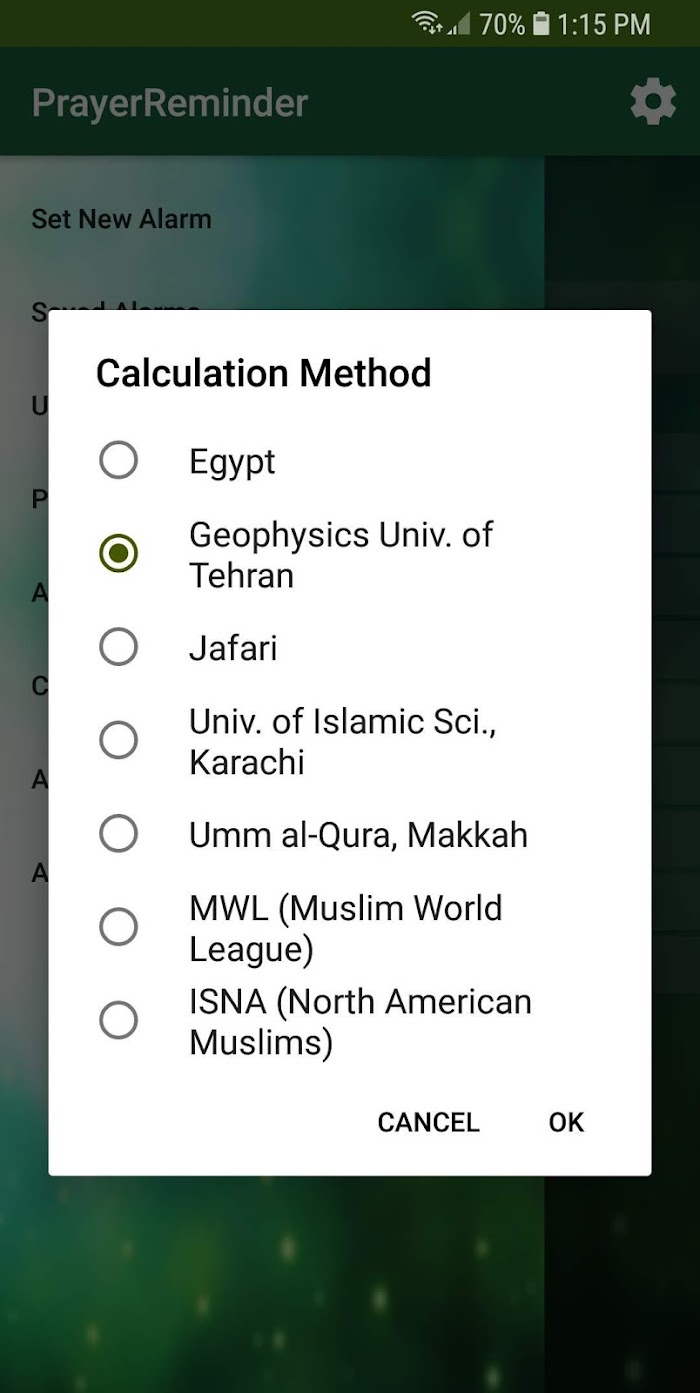Image resolution: width=700 pixels, height=1393 pixels.
Task: Tap the Egypt option label
Action: [x=232, y=462]
